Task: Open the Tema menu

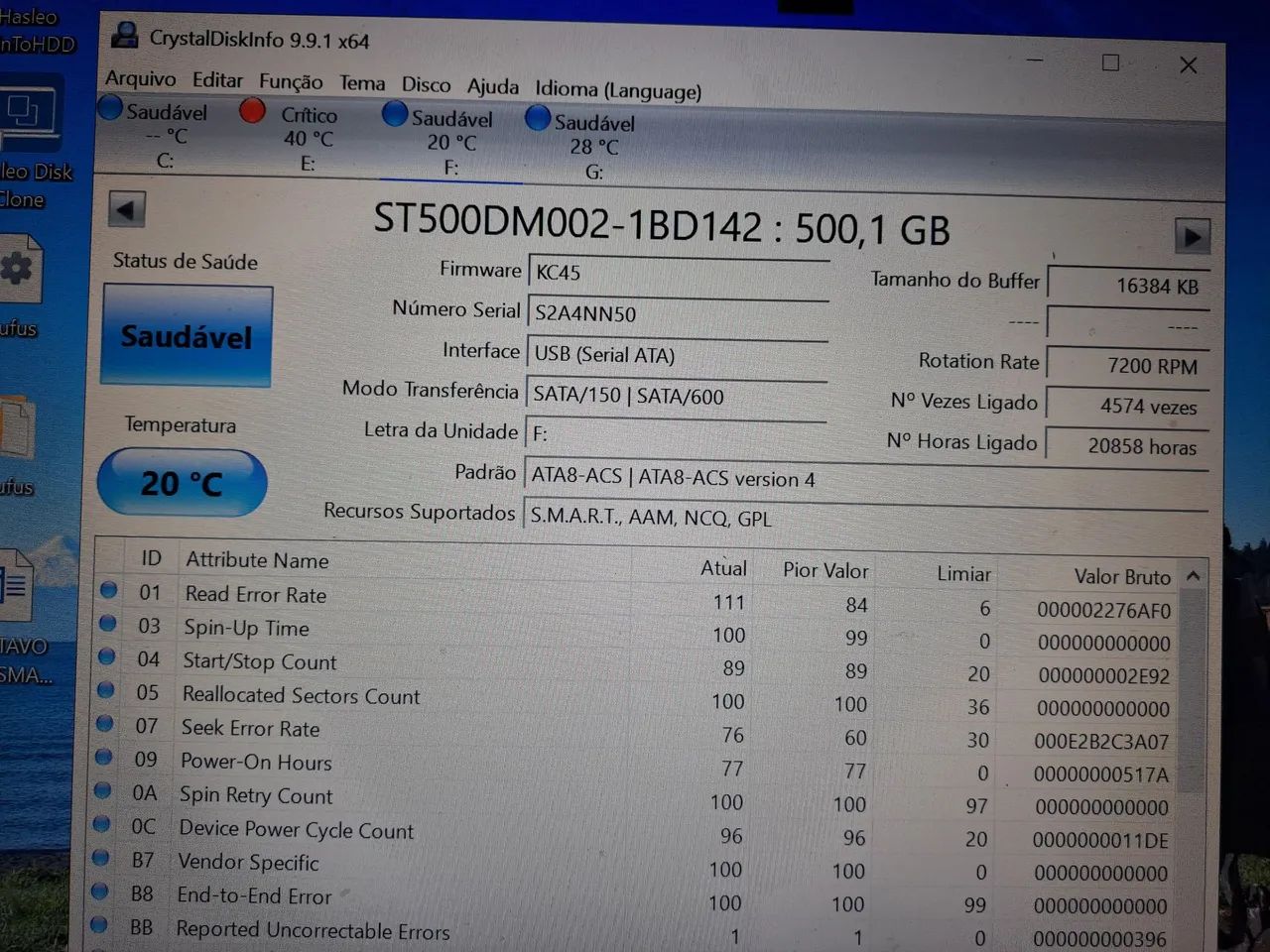Action: (362, 84)
